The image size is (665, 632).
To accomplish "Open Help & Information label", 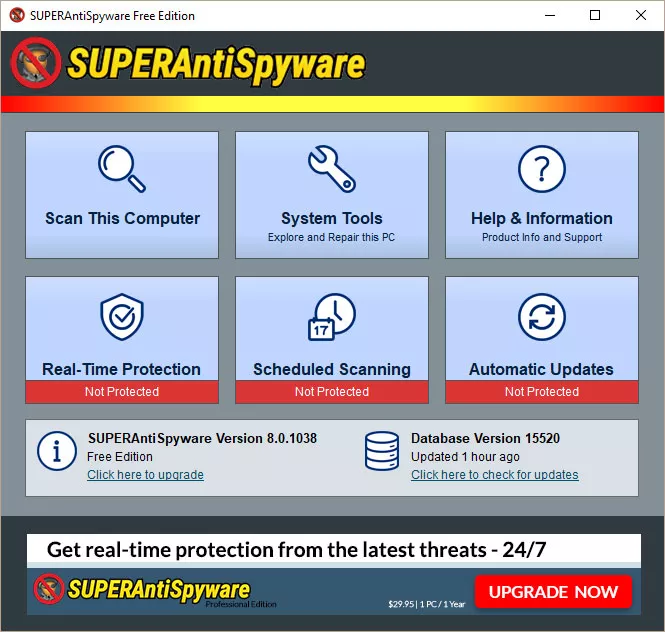I will (x=542, y=218).
